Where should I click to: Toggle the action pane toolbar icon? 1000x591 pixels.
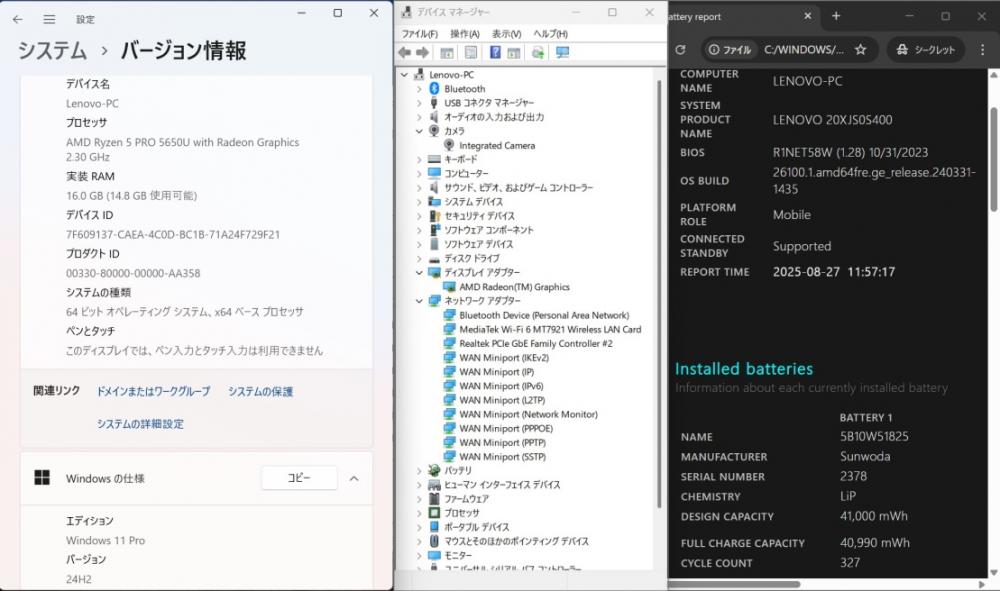[x=514, y=52]
